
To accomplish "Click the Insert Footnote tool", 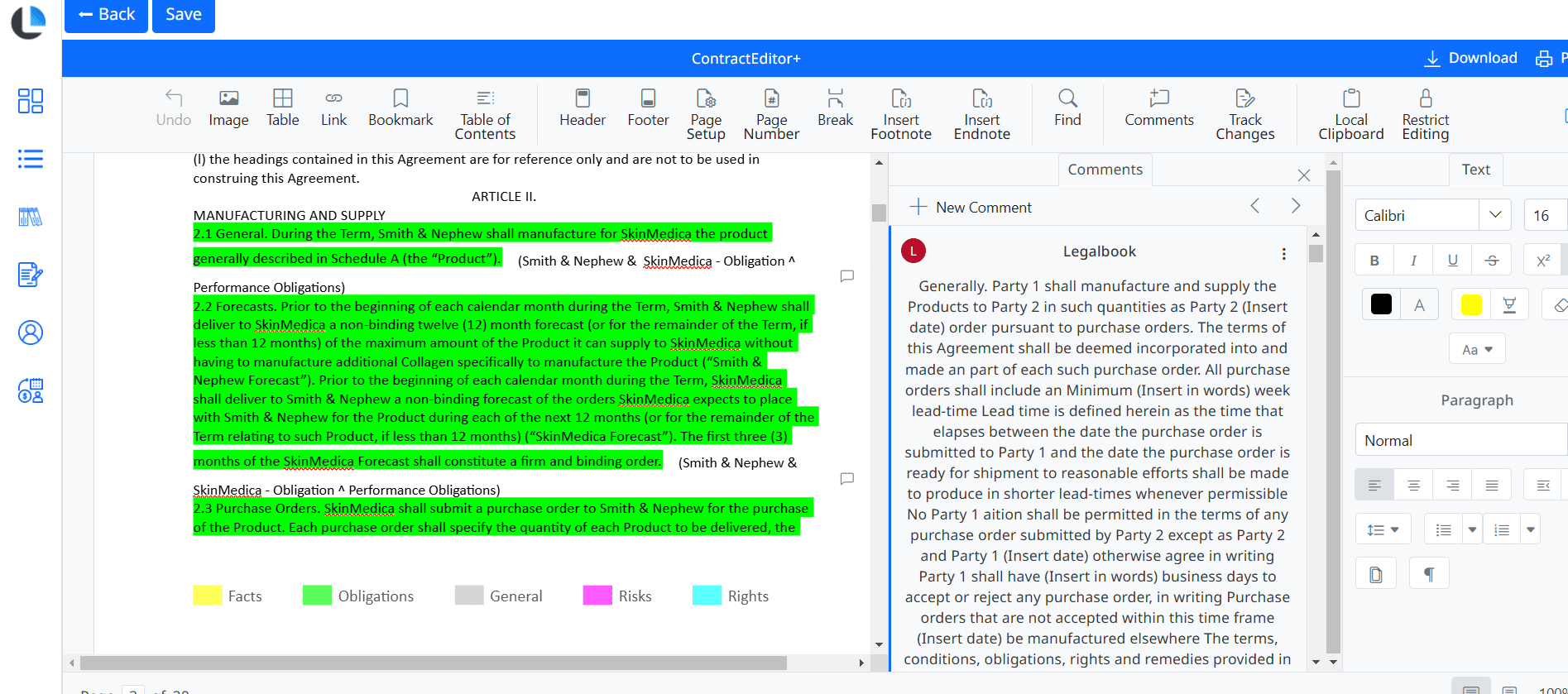I will point(901,115).
